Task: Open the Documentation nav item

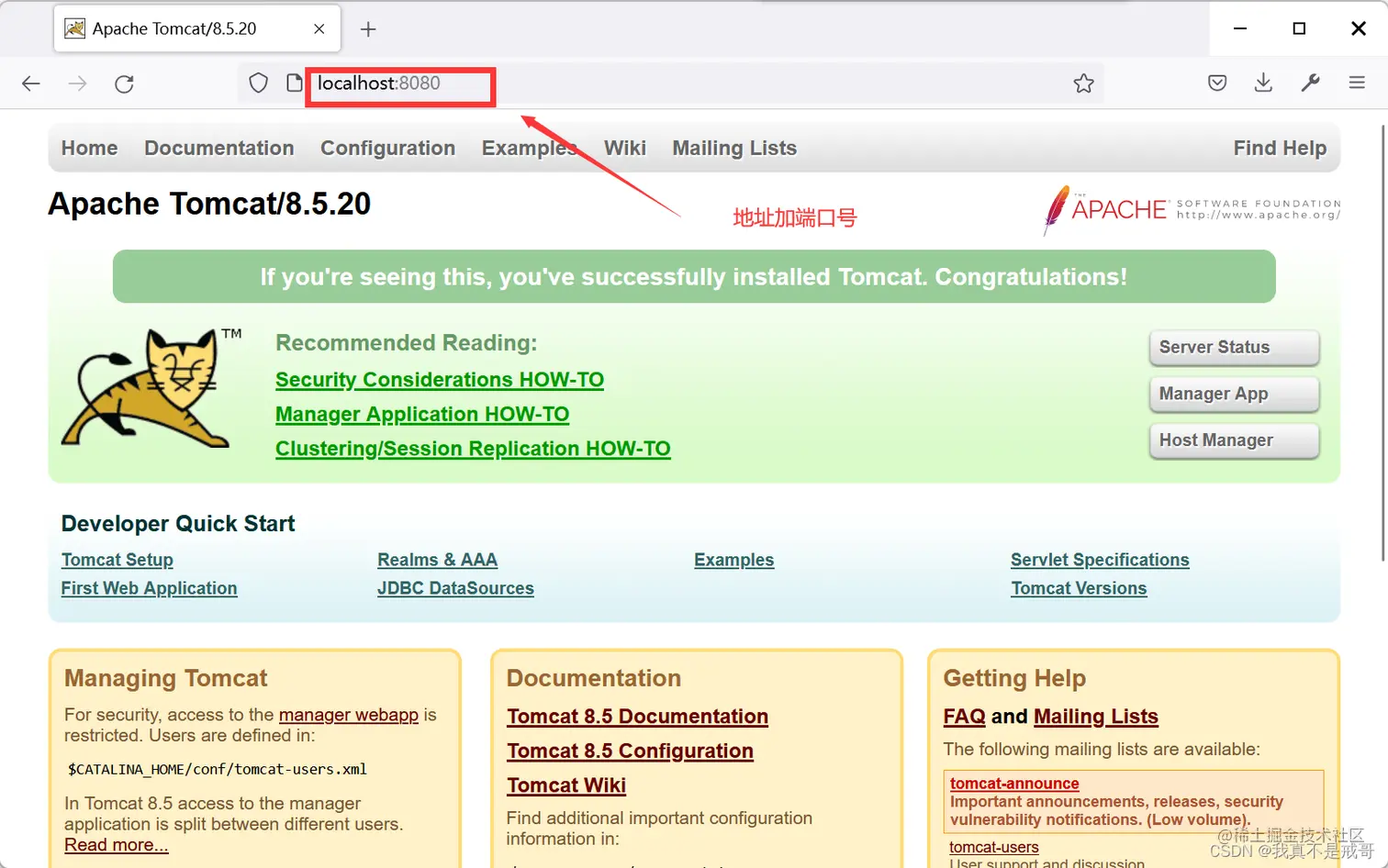Action: click(219, 148)
